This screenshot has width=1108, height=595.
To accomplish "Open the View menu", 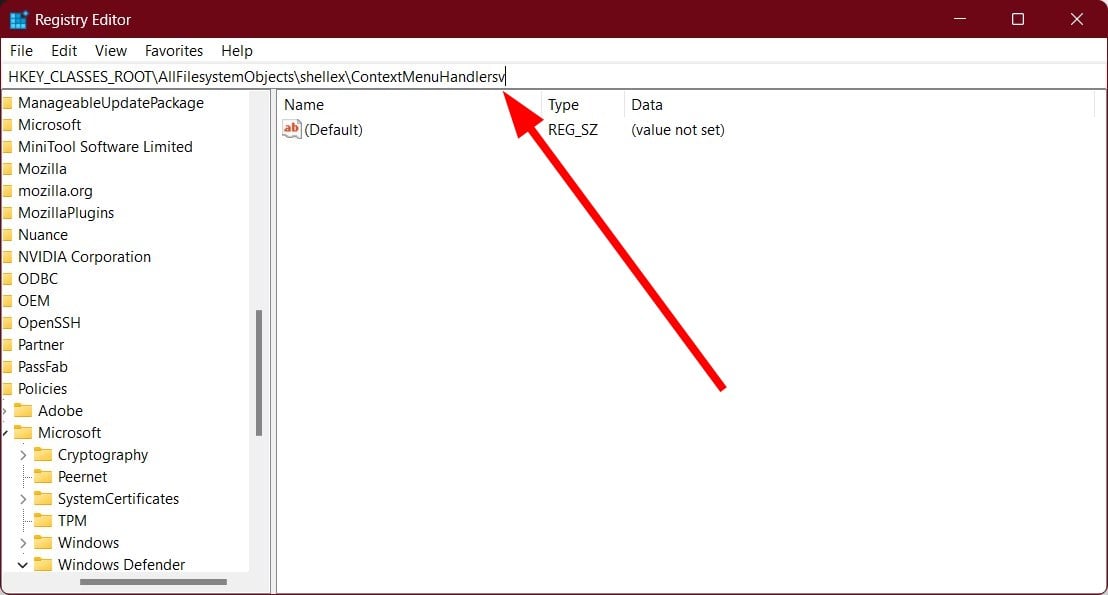I will (111, 51).
